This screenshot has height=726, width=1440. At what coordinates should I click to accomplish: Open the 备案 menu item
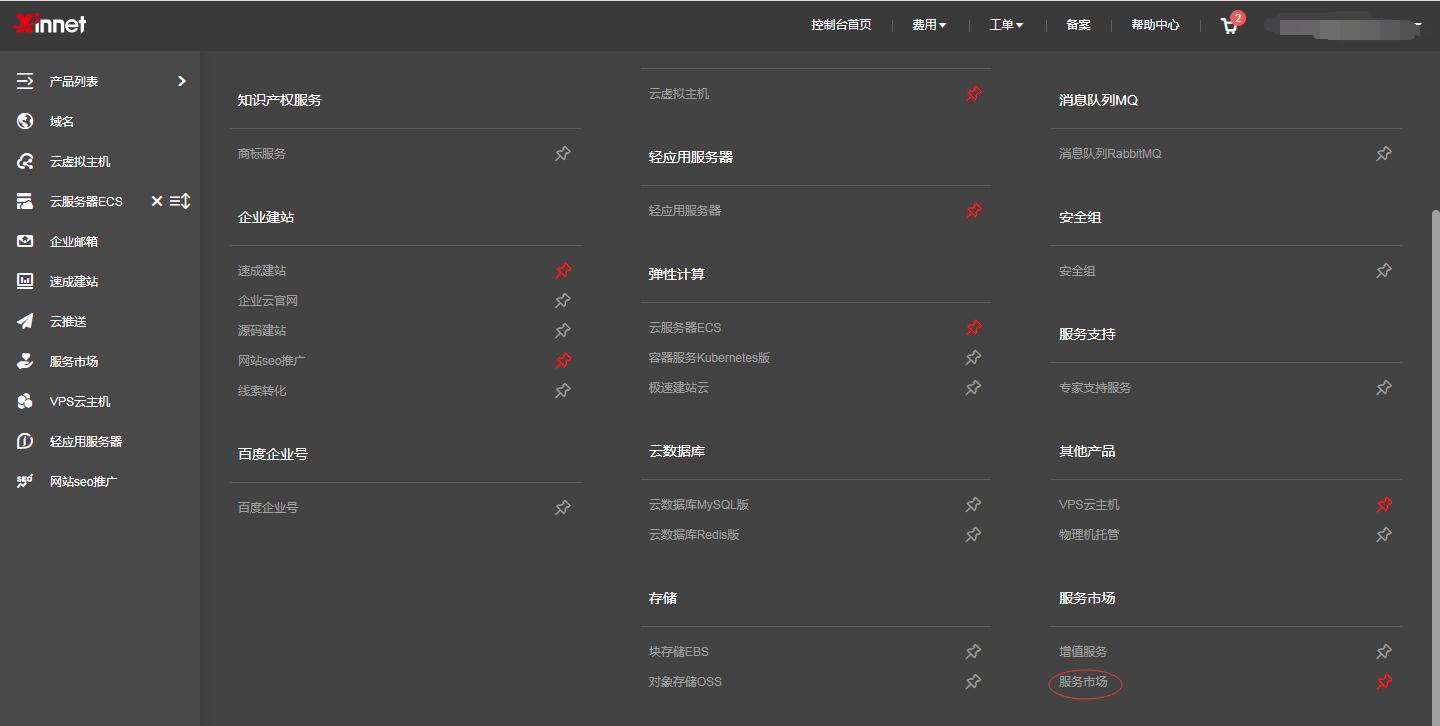[x=1078, y=25]
